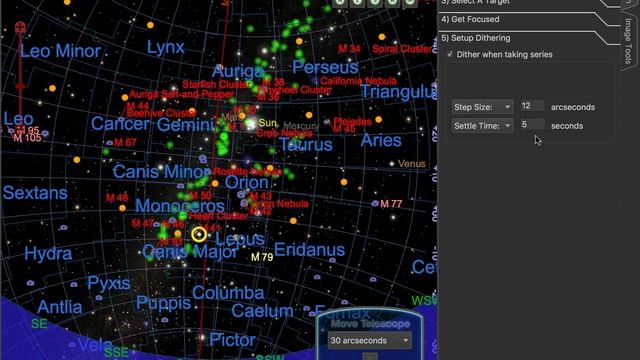Select the Starfish Cluster label

tap(217, 84)
